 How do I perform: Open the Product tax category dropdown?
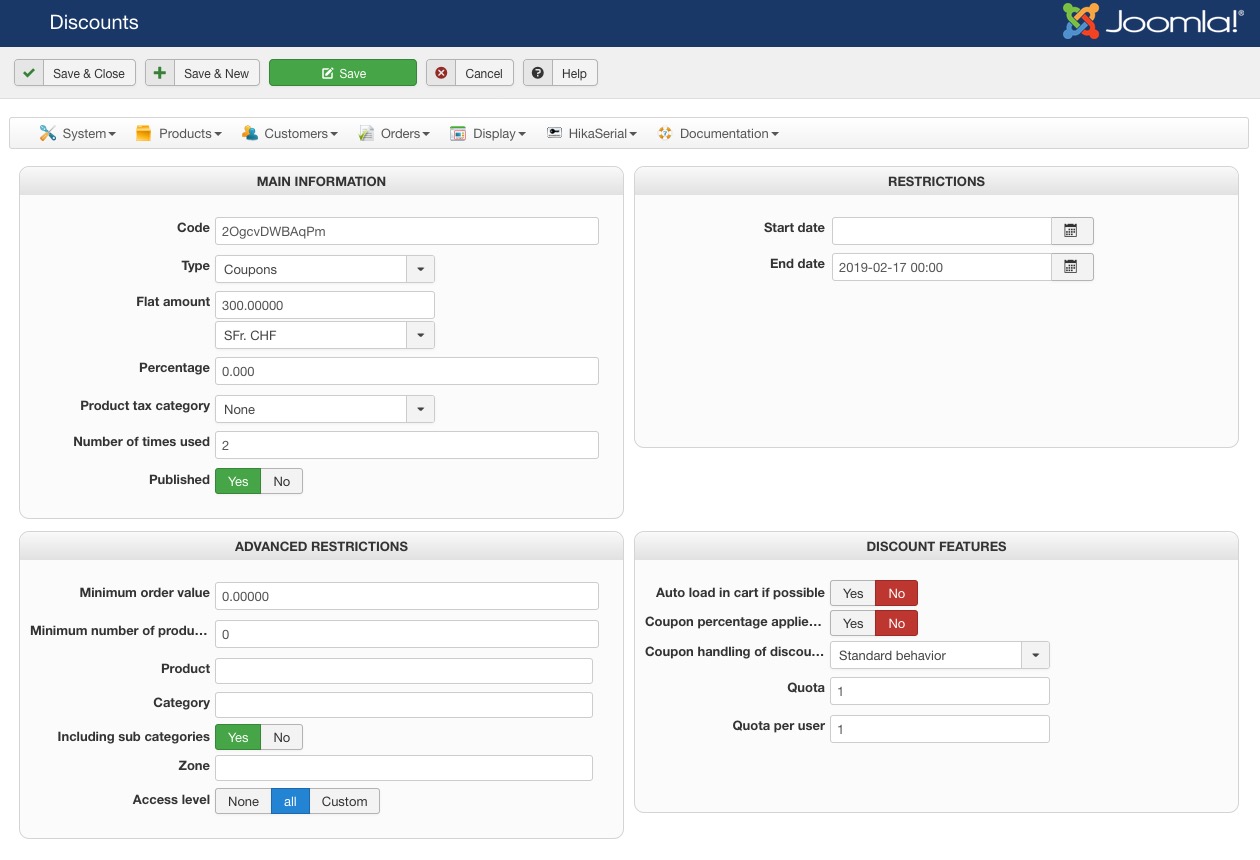(325, 409)
